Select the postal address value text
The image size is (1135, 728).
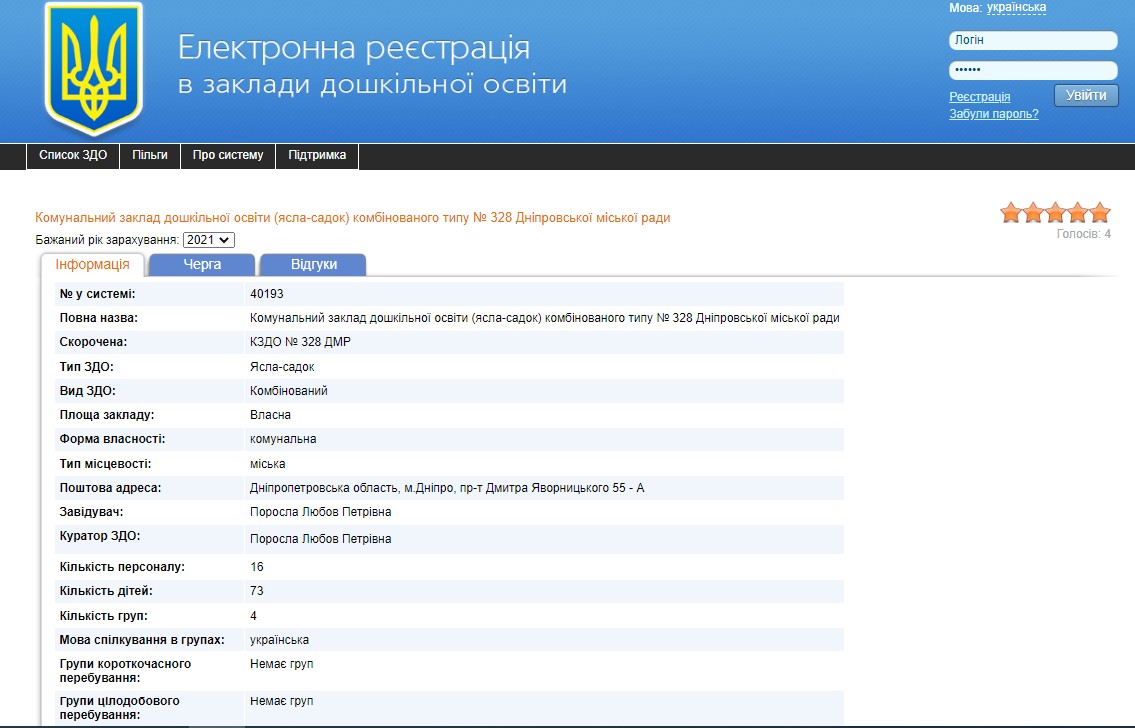click(x=447, y=488)
